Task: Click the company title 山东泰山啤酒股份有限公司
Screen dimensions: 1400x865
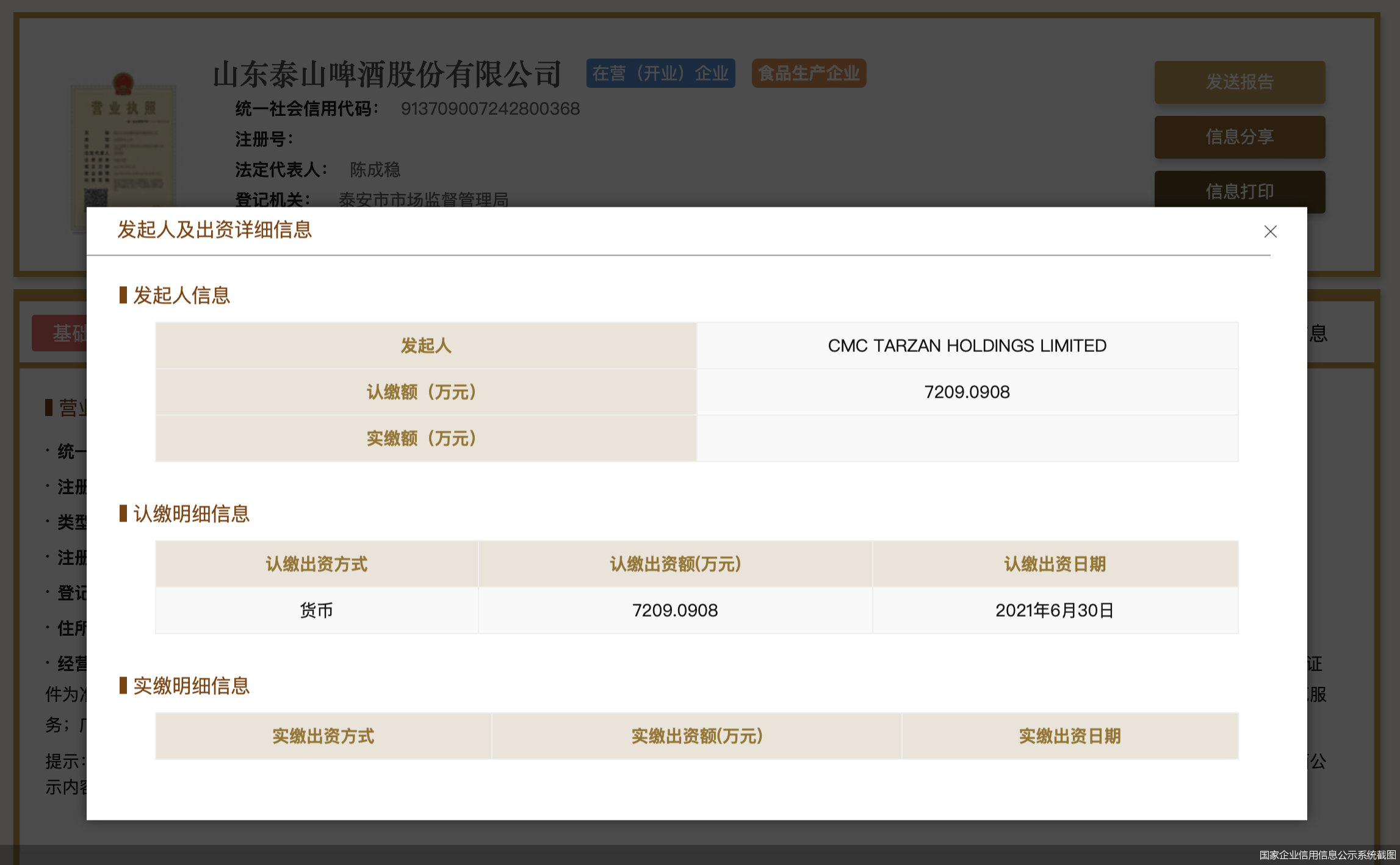Action: (387, 74)
